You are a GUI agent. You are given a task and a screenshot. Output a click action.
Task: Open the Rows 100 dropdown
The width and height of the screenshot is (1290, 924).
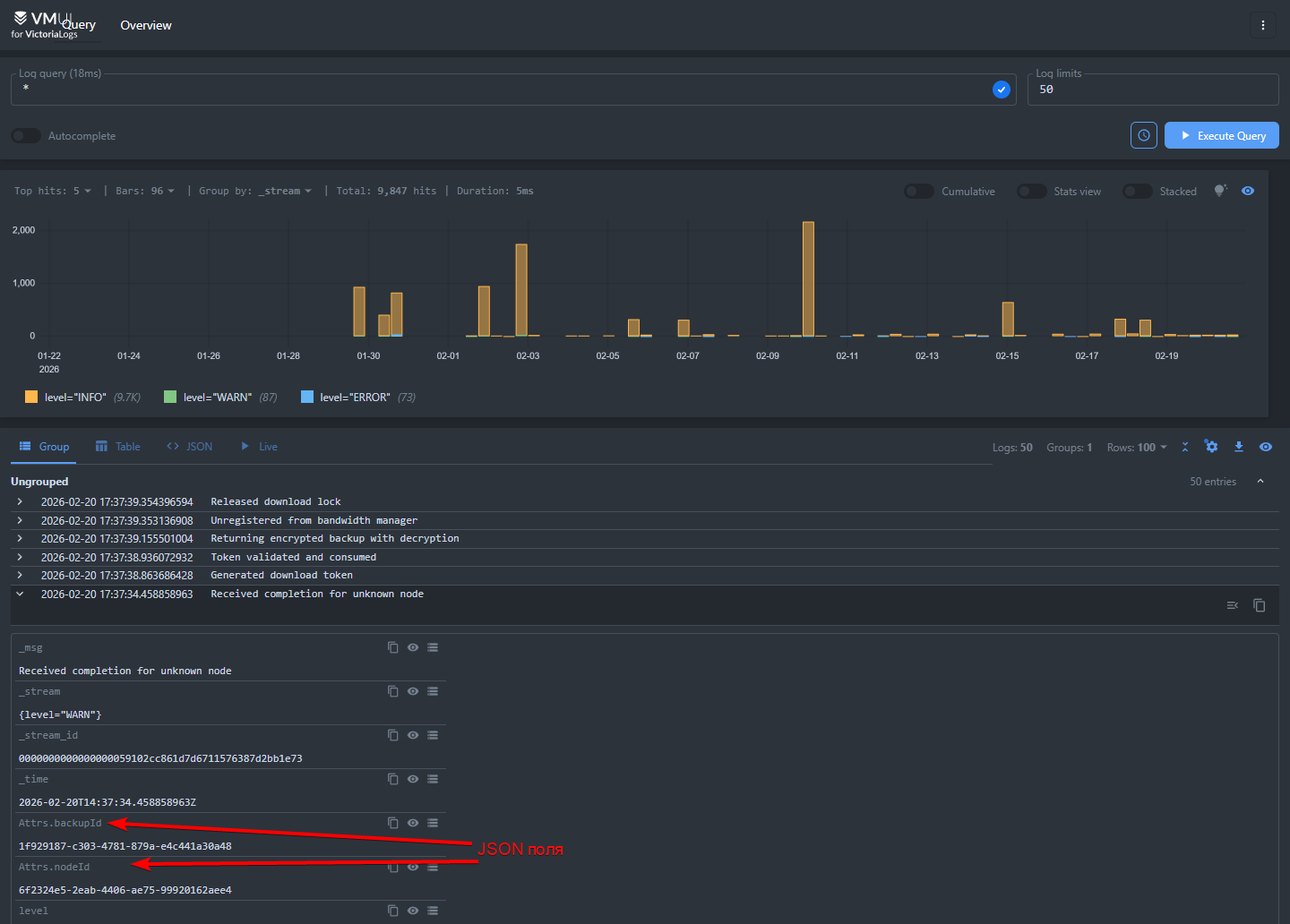(1137, 448)
